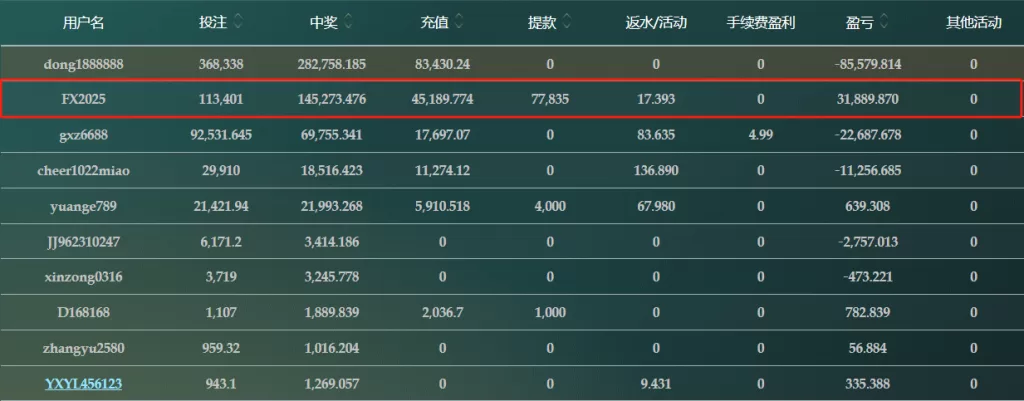This screenshot has width=1024, height=401.
Task: Sort by 充值 column arrow icon
Action: (458, 23)
